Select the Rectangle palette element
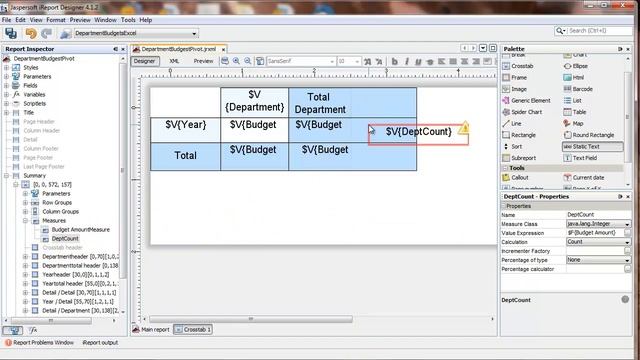Screen dimensions: 640x360 (x=519, y=135)
